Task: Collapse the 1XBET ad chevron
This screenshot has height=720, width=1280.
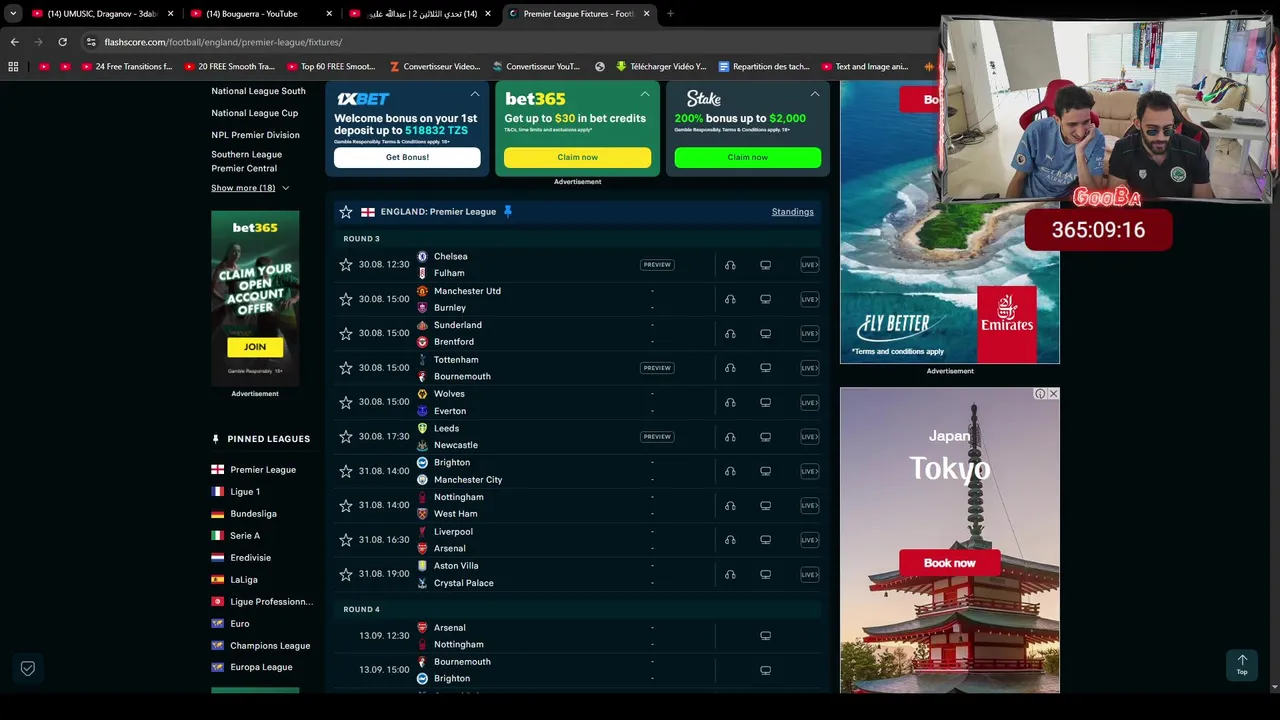Action: (x=475, y=94)
